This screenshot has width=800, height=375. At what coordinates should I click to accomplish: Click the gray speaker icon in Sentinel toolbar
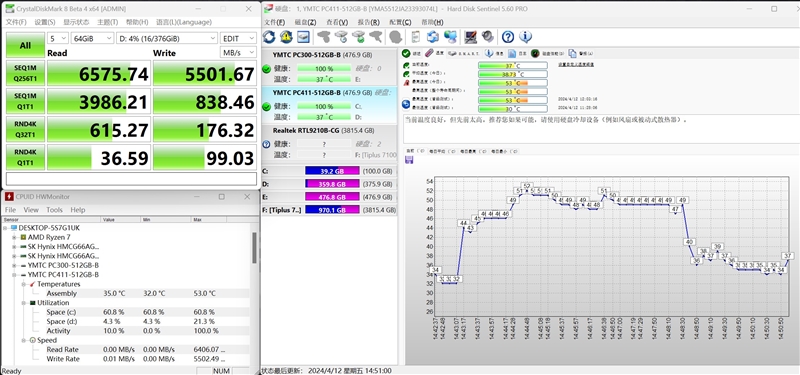pyautogui.click(x=488, y=37)
